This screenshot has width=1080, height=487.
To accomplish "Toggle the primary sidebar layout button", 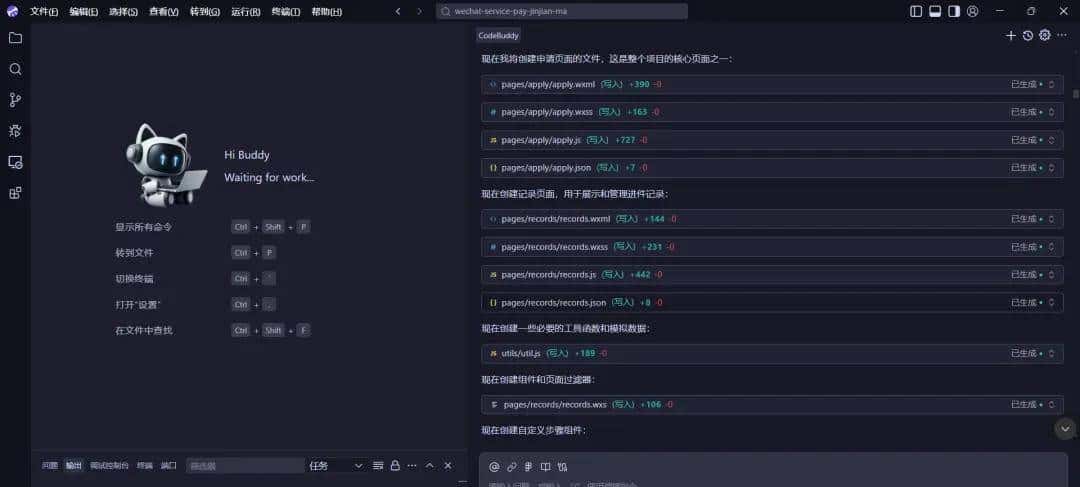I will click(x=916, y=11).
